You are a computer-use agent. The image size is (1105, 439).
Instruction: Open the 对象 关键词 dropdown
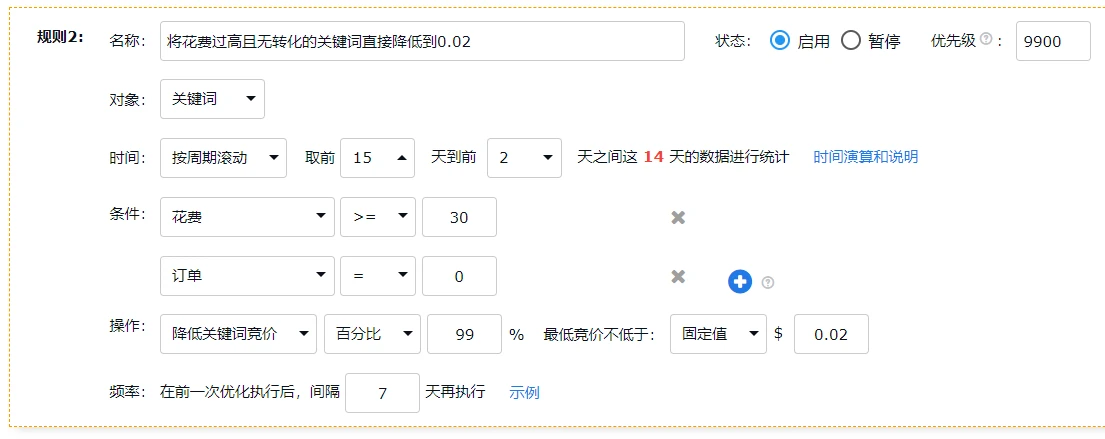point(212,99)
